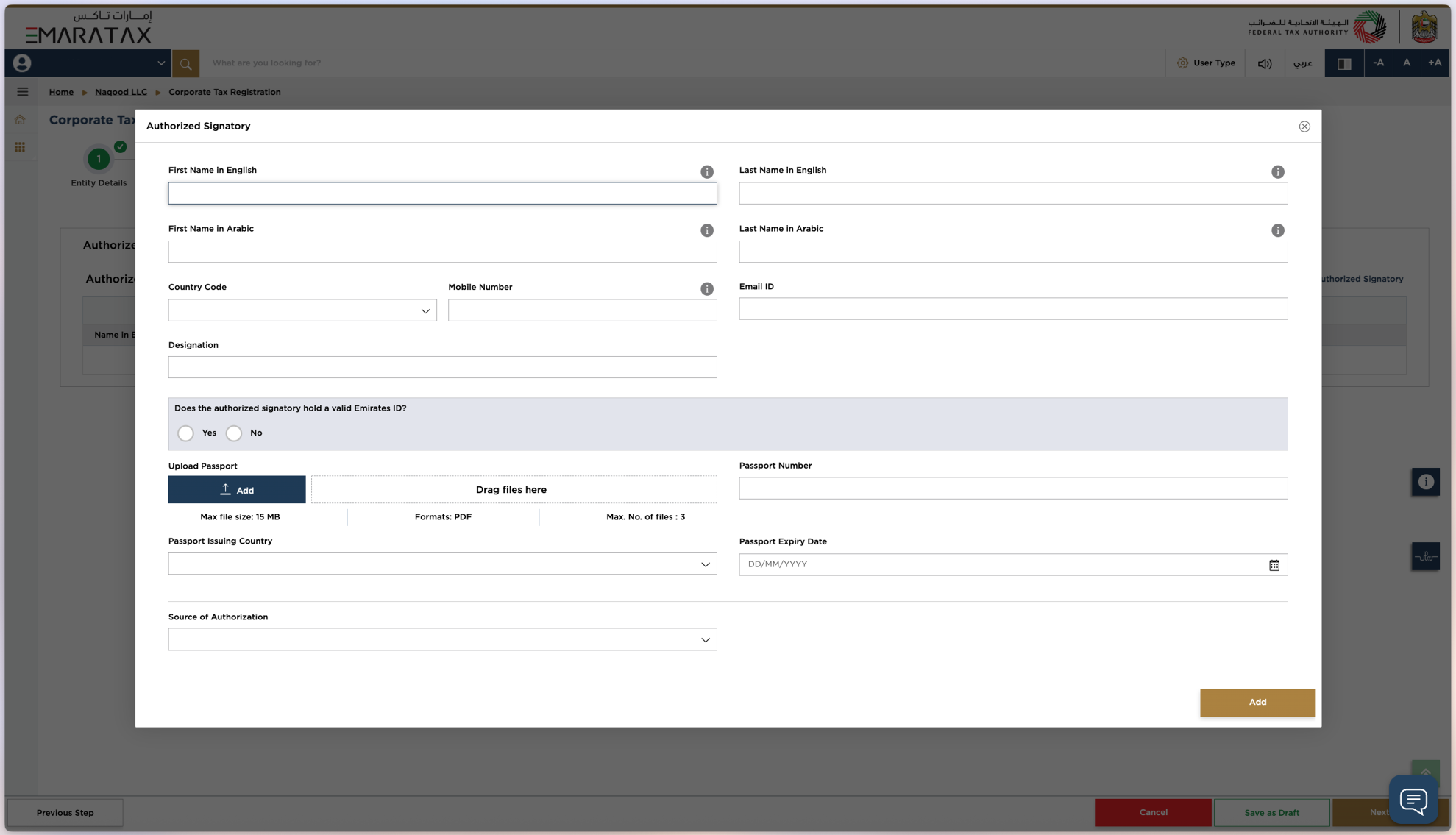
Task: Click the gold Add button
Action: coord(1257,703)
